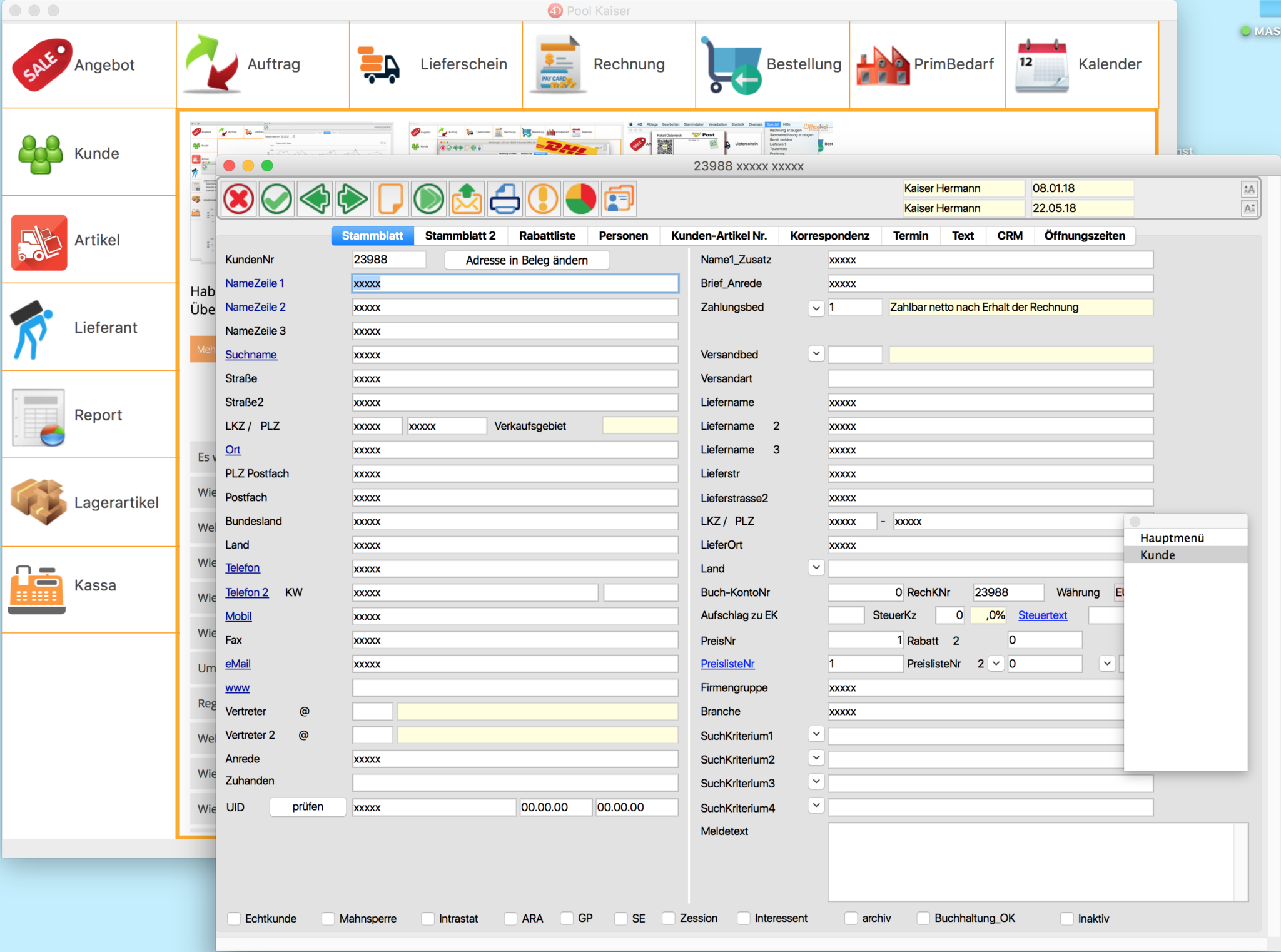Tick the Inaktiv checkbox
Viewport: 1281px width, 952px height.
click(x=1067, y=918)
